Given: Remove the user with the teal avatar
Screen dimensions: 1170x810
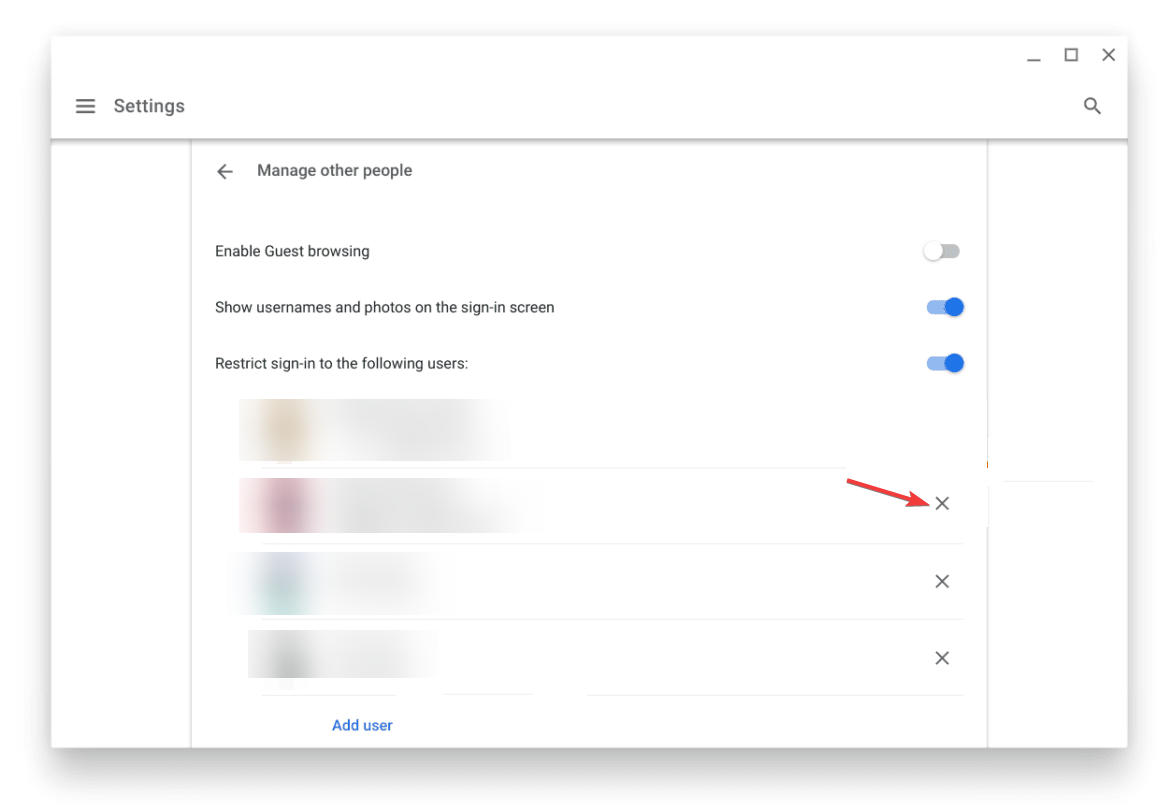Looking at the screenshot, I should click(x=942, y=581).
